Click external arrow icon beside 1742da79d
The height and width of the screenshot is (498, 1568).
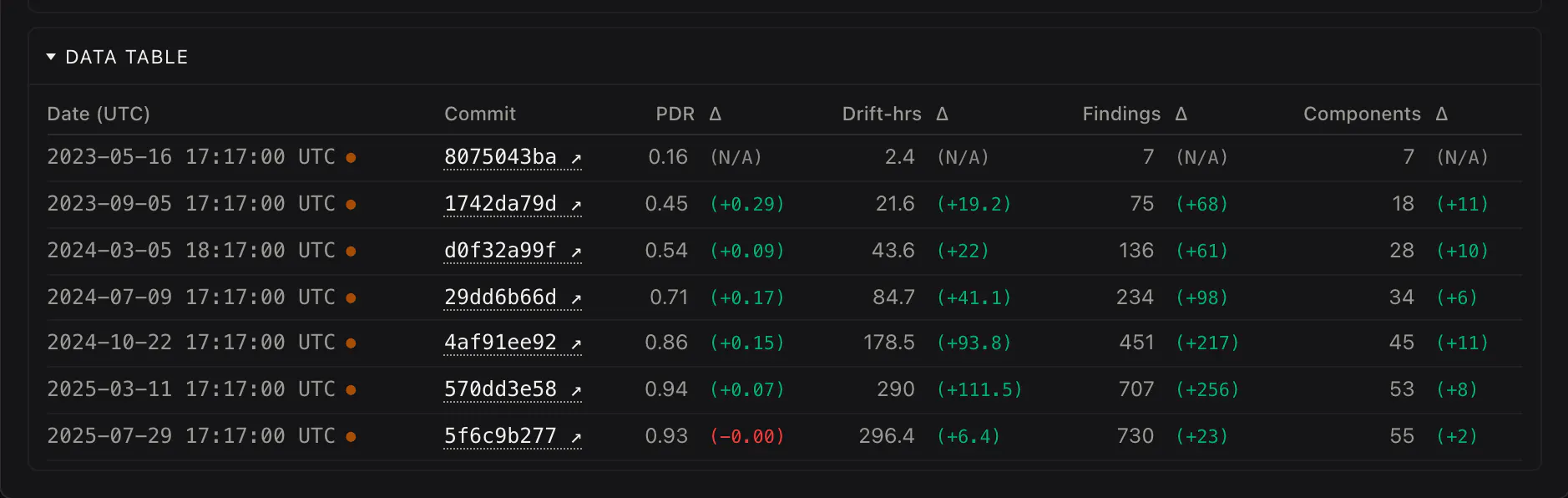tap(575, 206)
